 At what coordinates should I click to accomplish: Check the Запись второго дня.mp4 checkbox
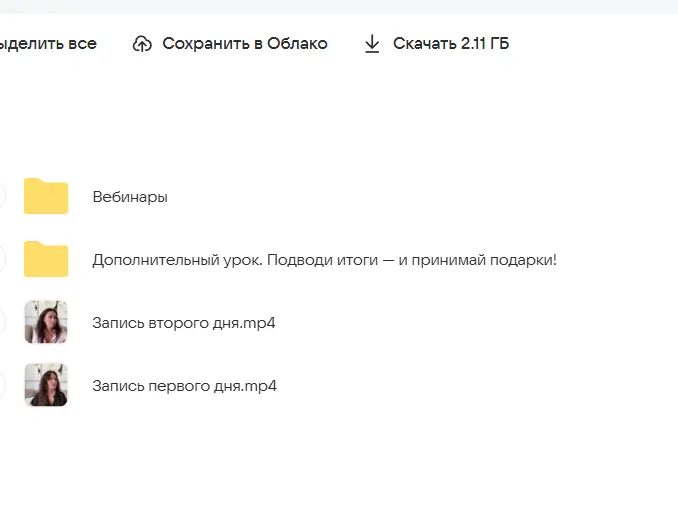(x=1, y=322)
